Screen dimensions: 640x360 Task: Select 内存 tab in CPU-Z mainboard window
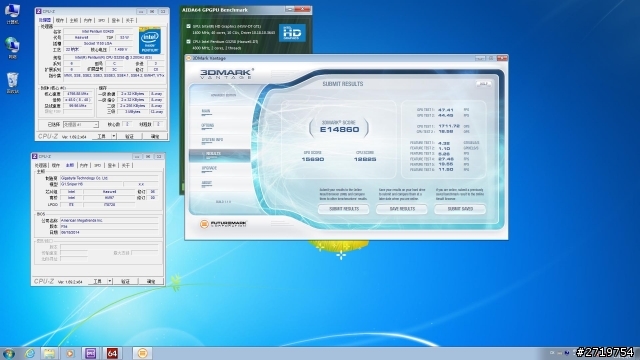coord(84,165)
